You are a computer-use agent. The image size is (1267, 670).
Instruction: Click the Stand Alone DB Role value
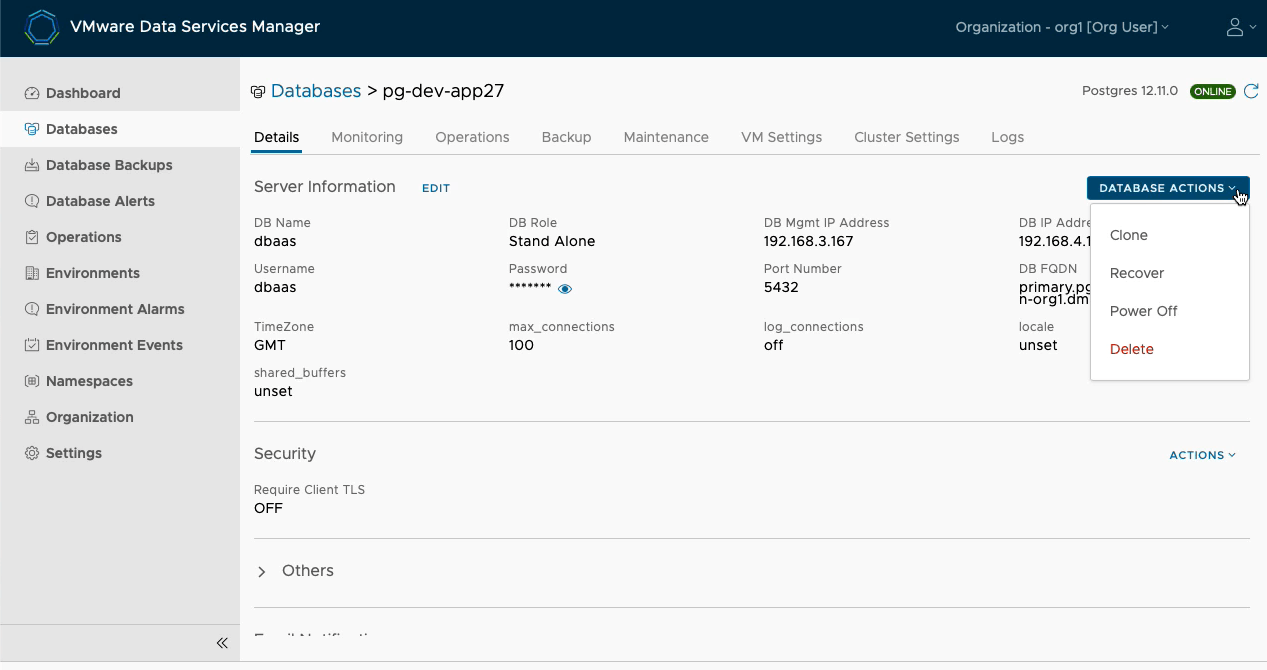[552, 241]
